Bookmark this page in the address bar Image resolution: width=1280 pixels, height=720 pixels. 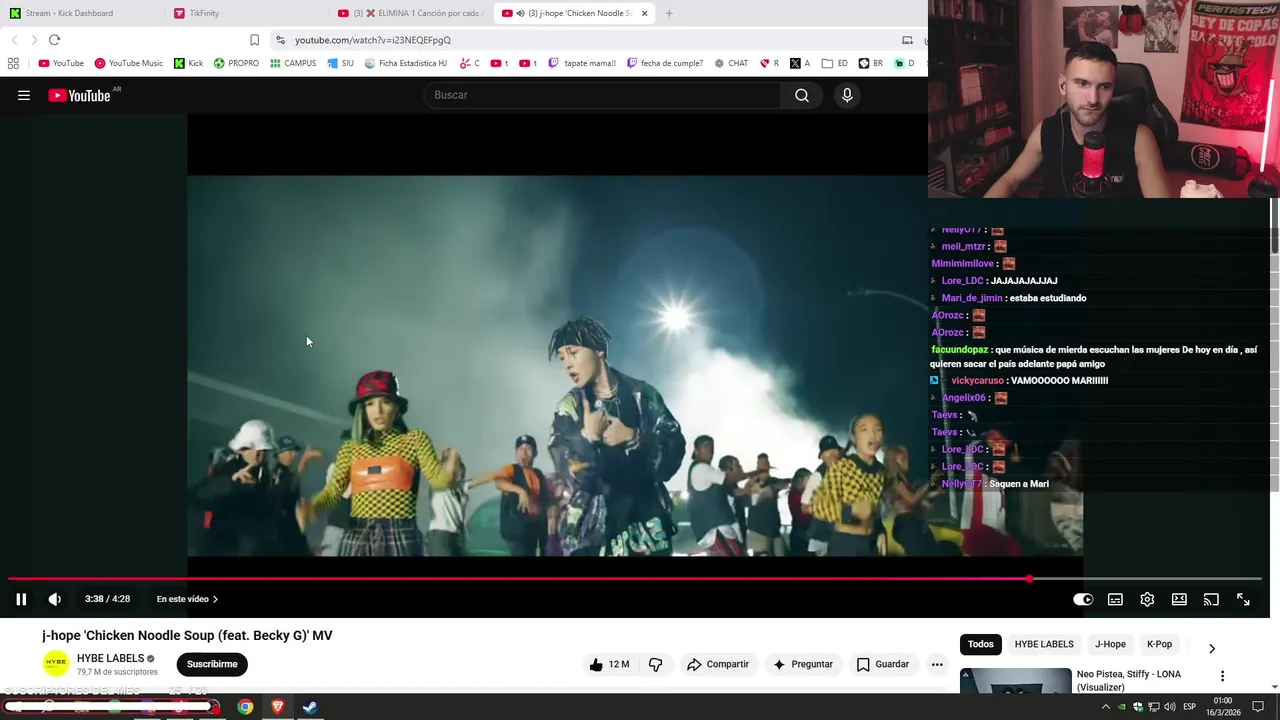(254, 40)
